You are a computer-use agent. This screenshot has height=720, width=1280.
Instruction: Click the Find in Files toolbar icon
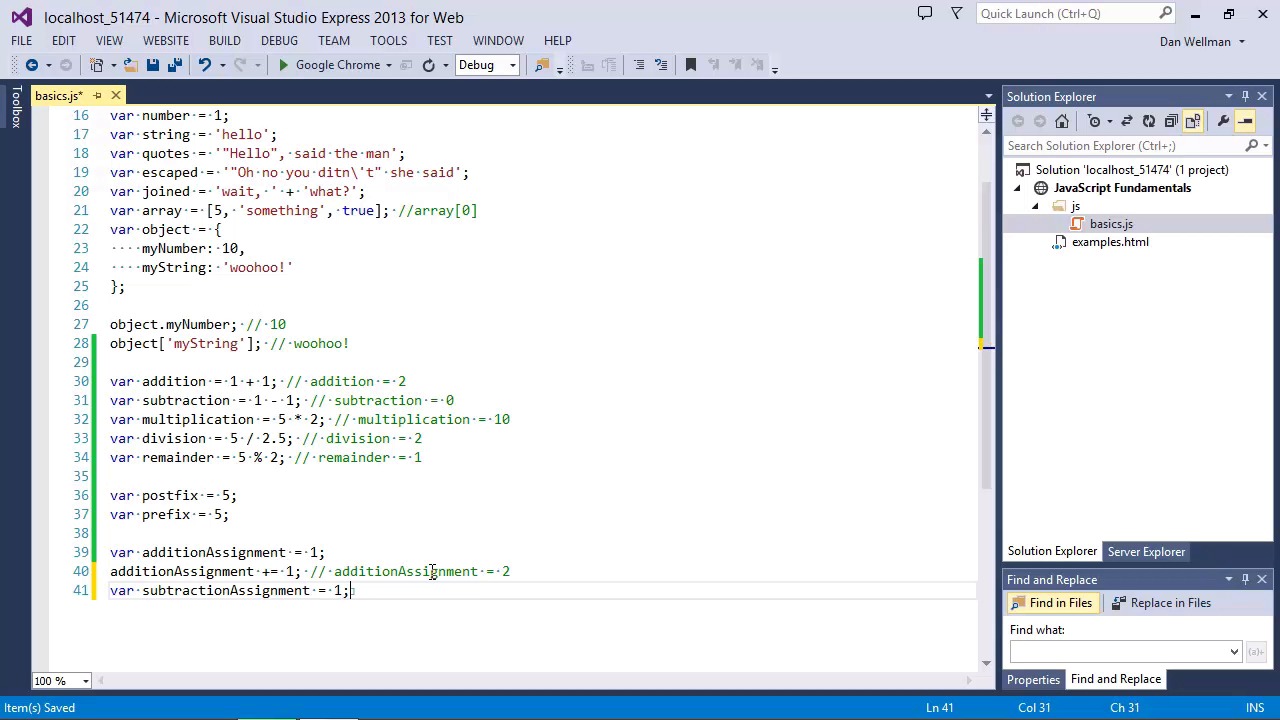[x=541, y=65]
